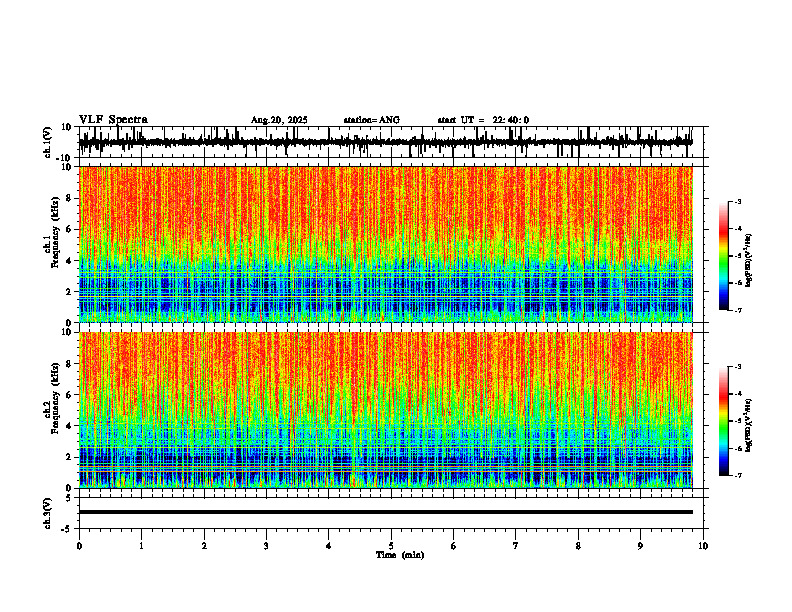Click time axis tick label "1"
The height and width of the screenshot is (612, 792).
click(141, 546)
